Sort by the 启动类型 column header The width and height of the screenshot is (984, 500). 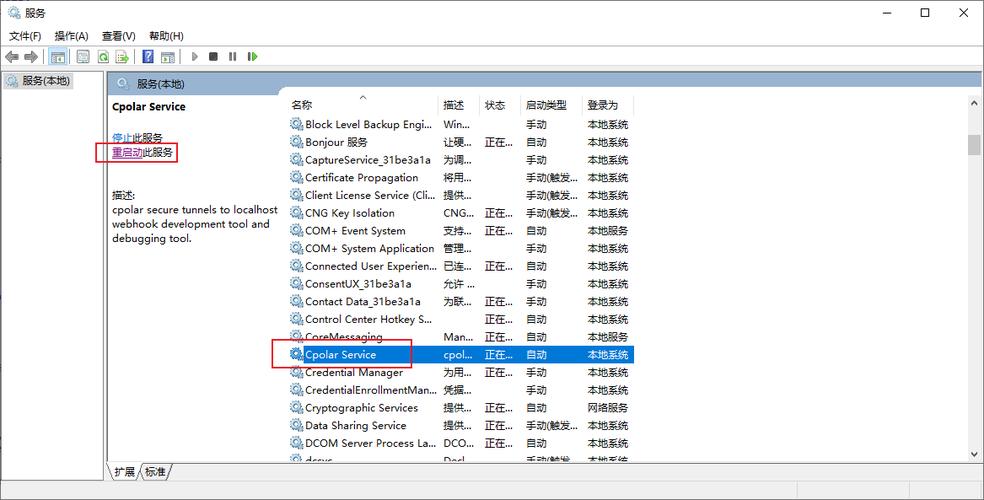546,105
